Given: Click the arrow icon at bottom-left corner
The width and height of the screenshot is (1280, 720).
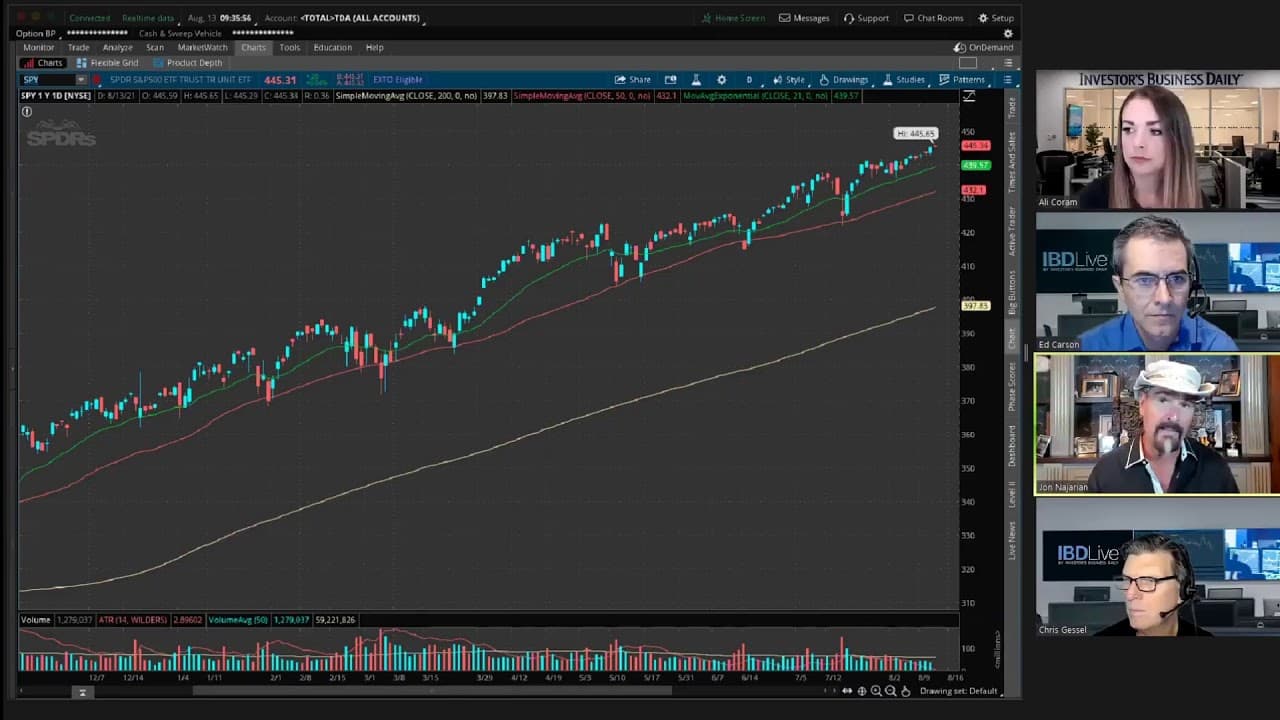Looking at the screenshot, I should (x=82, y=692).
